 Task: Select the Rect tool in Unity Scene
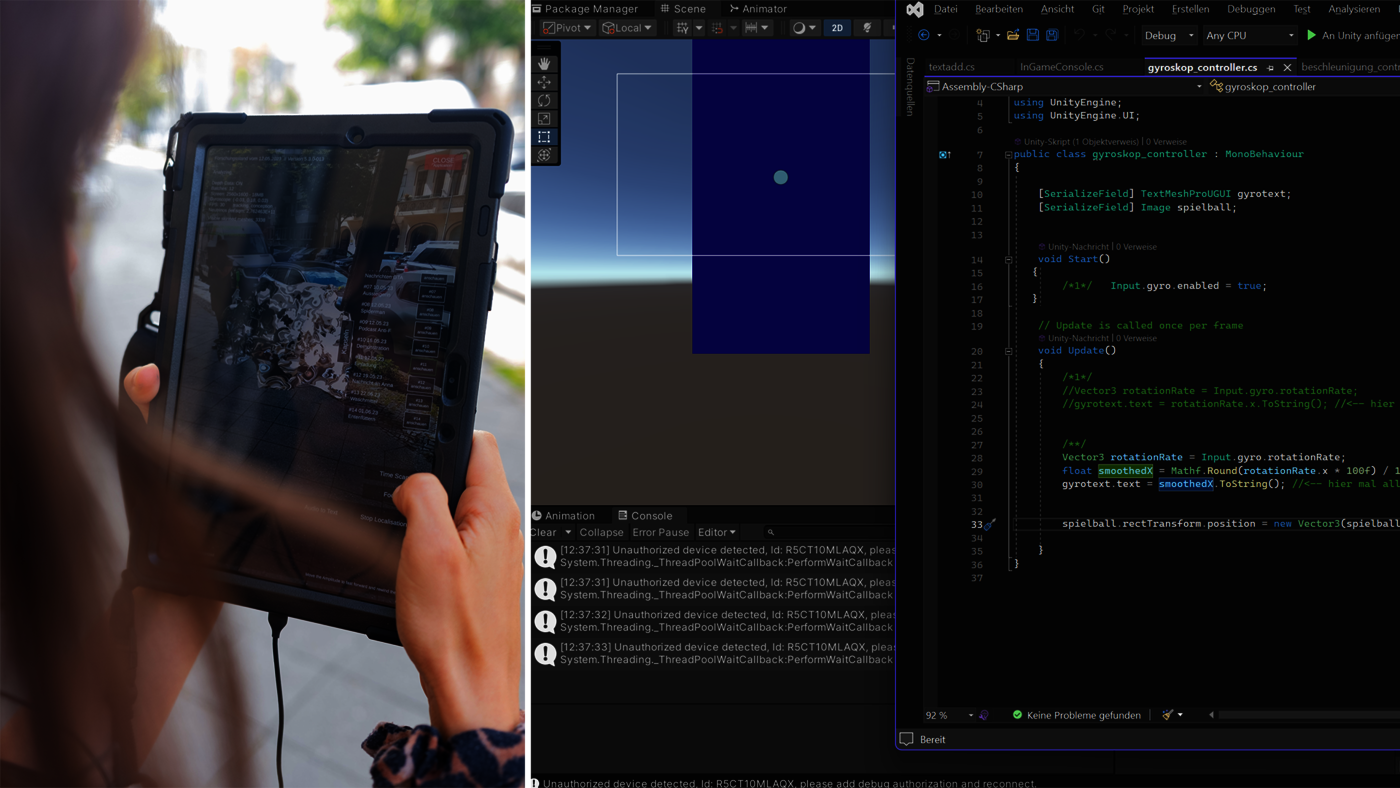tap(544, 137)
